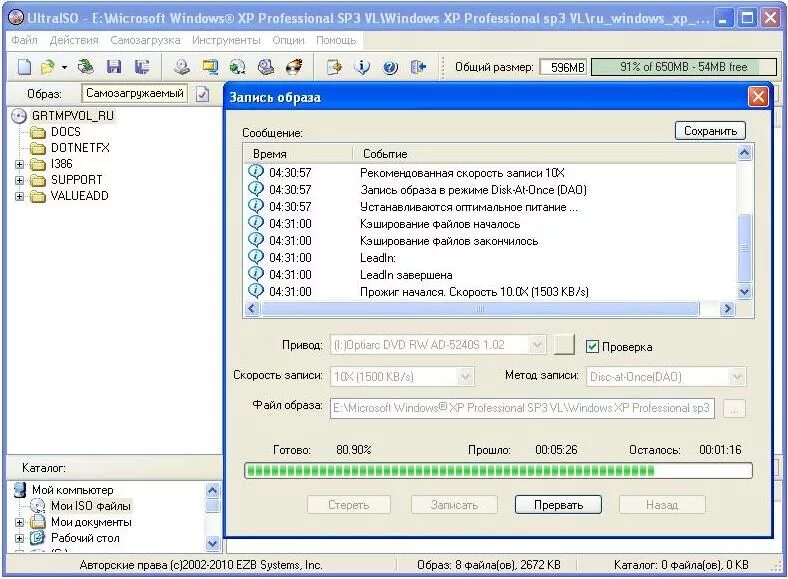Image resolution: width=788 pixels, height=579 pixels.
Task: Open the Действия menu
Action: 74,40
